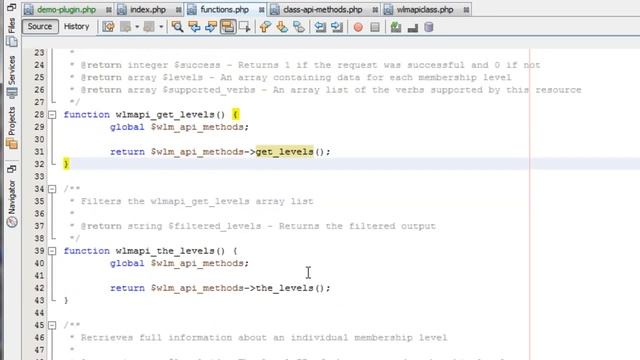Close the demo-plugin.php tab

[x=109, y=10]
